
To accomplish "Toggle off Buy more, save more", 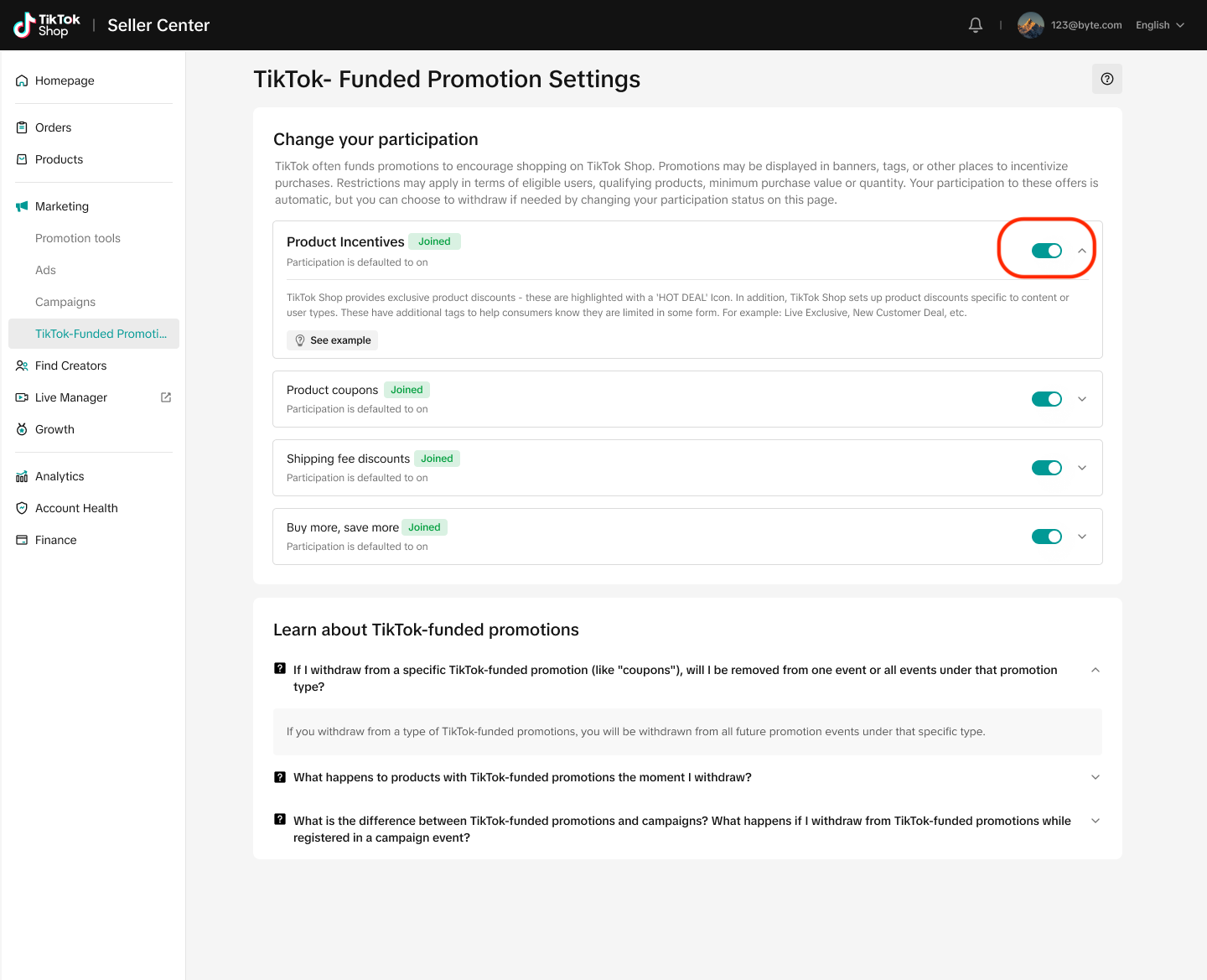I will [x=1046, y=537].
